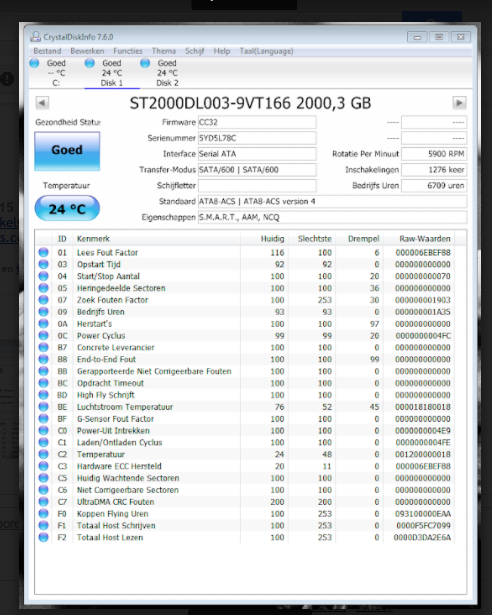
Task: Click the 24 °C temperature button
Action: (67, 208)
